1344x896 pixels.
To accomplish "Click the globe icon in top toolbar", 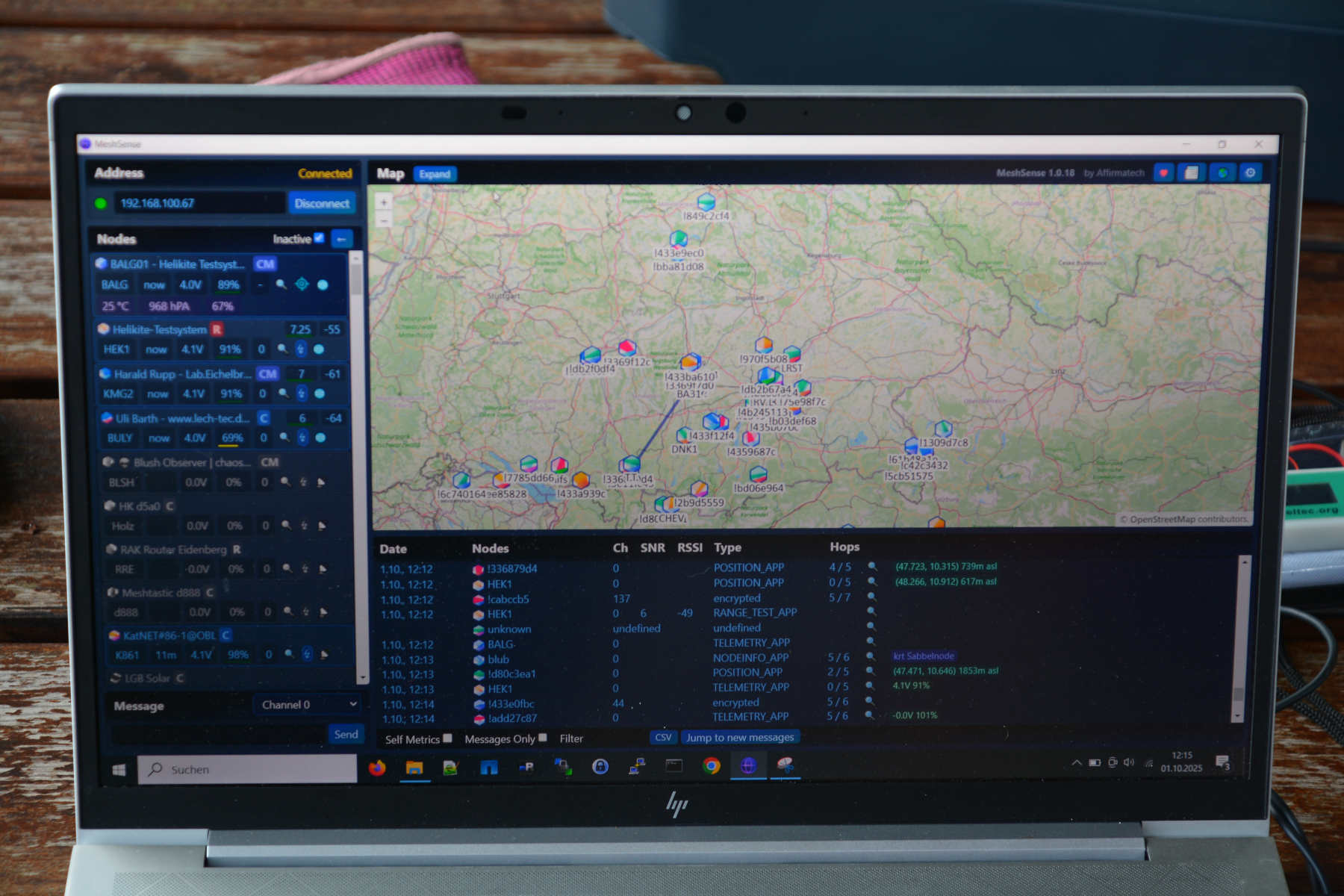I will coord(1222,173).
